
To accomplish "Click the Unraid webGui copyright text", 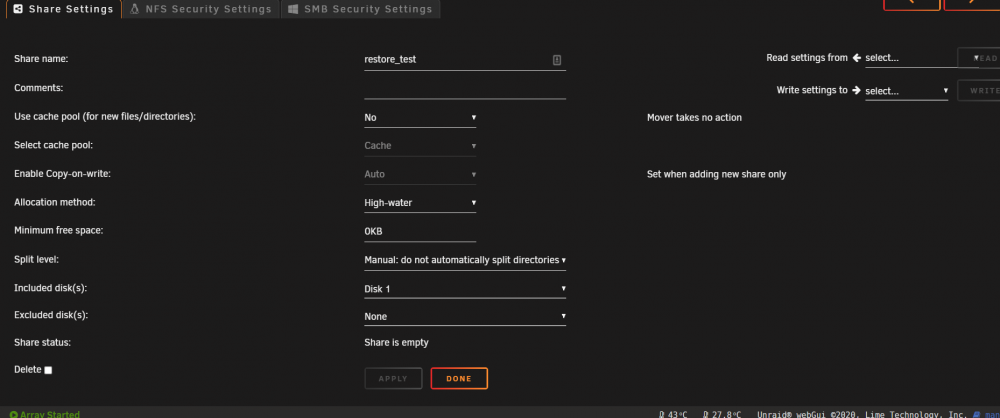I will (x=862, y=415).
